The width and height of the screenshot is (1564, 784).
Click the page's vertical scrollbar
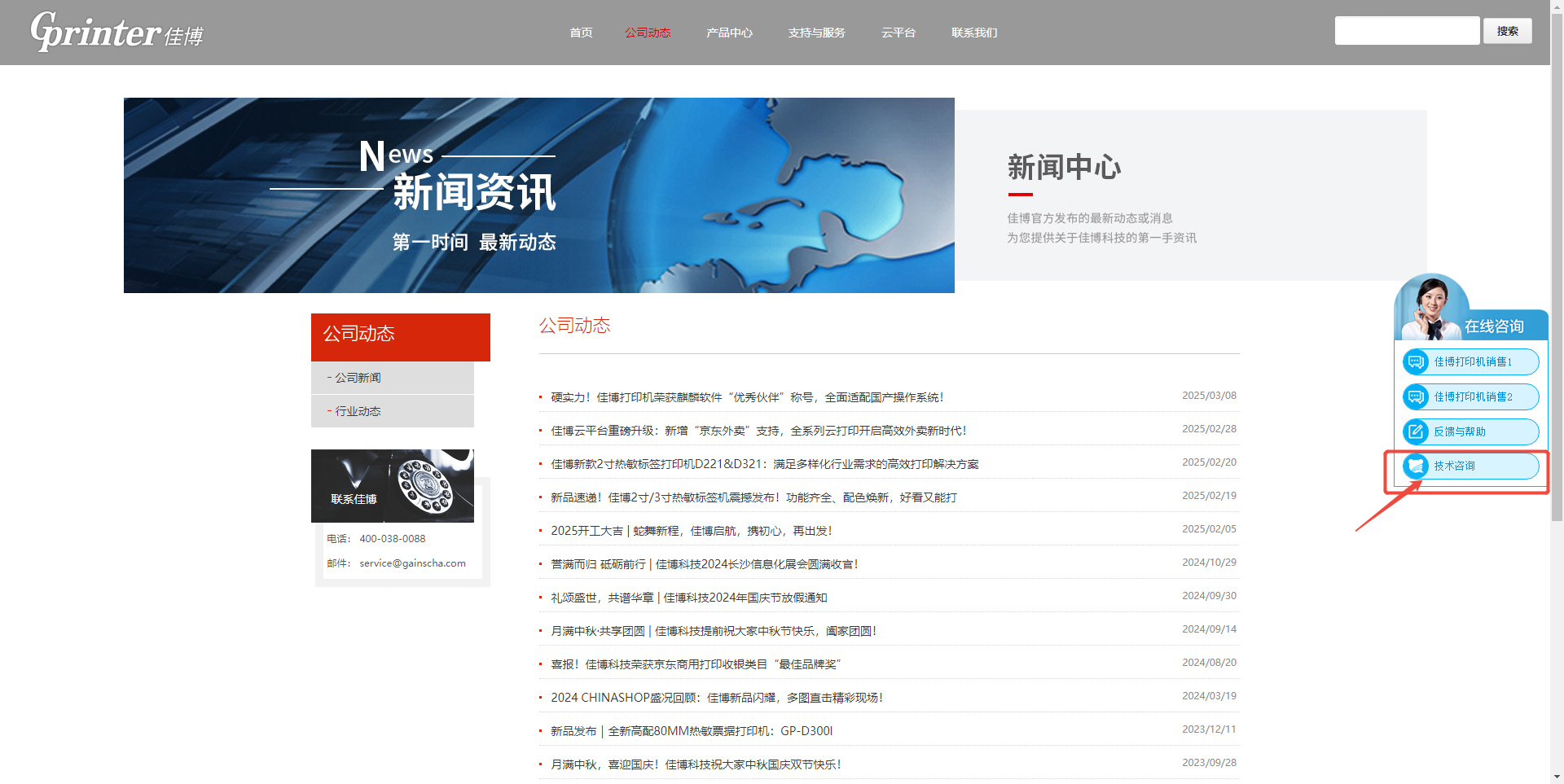pos(1557,269)
